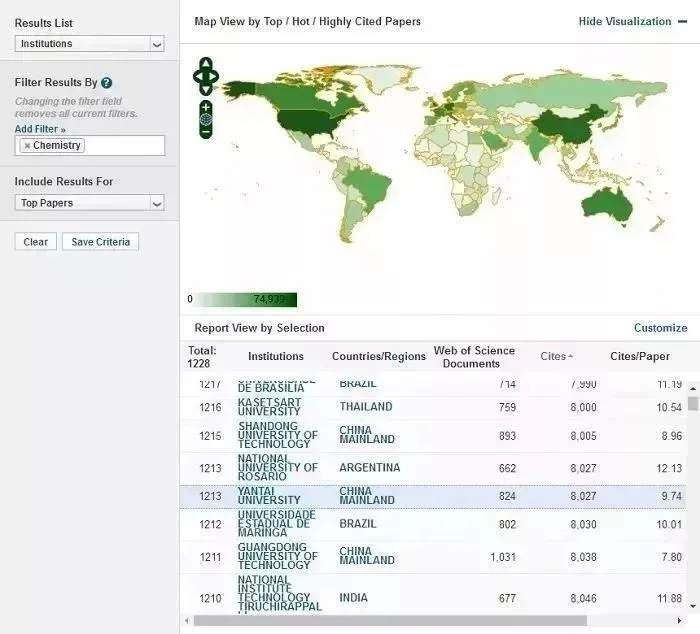The image size is (700, 634).
Task: Open the Add Filter link
Action: [40, 129]
